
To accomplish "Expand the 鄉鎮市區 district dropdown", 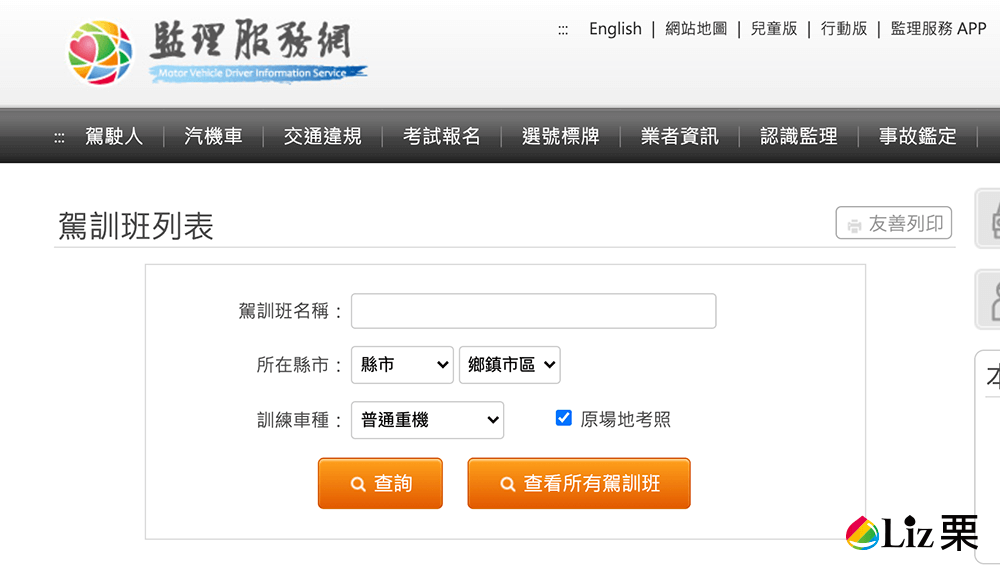I will point(510,365).
